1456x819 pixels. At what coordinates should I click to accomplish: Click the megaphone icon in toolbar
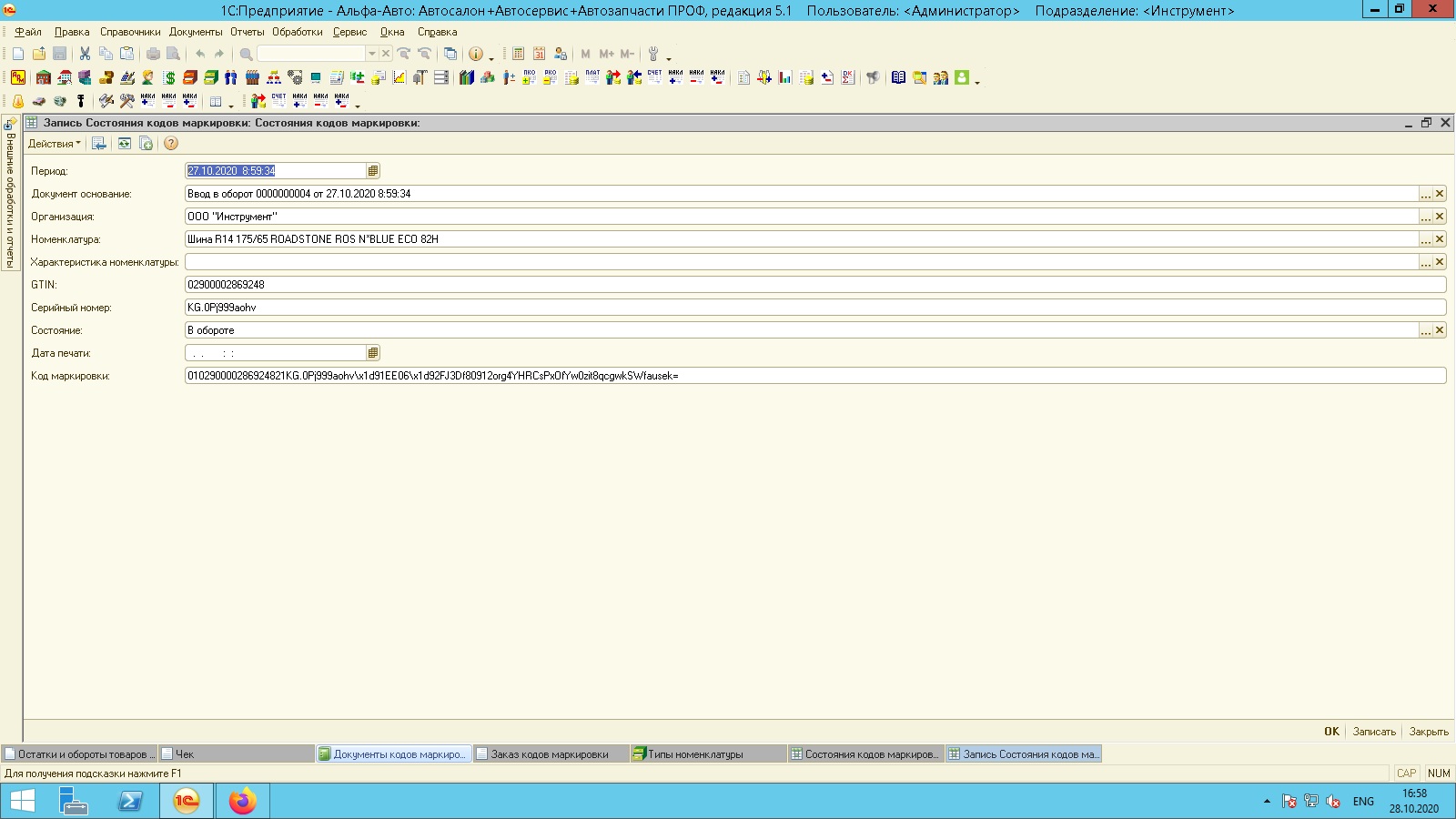pyautogui.click(x=873, y=77)
